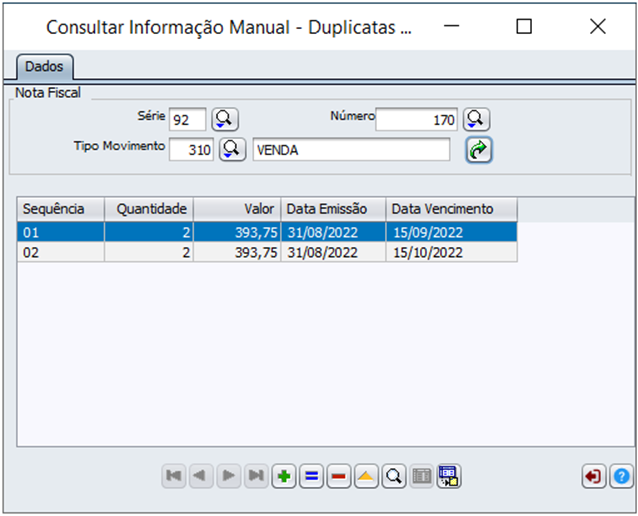The image size is (638, 516).
Task: Open the Tipo Movimento lookup button
Action: 232,149
